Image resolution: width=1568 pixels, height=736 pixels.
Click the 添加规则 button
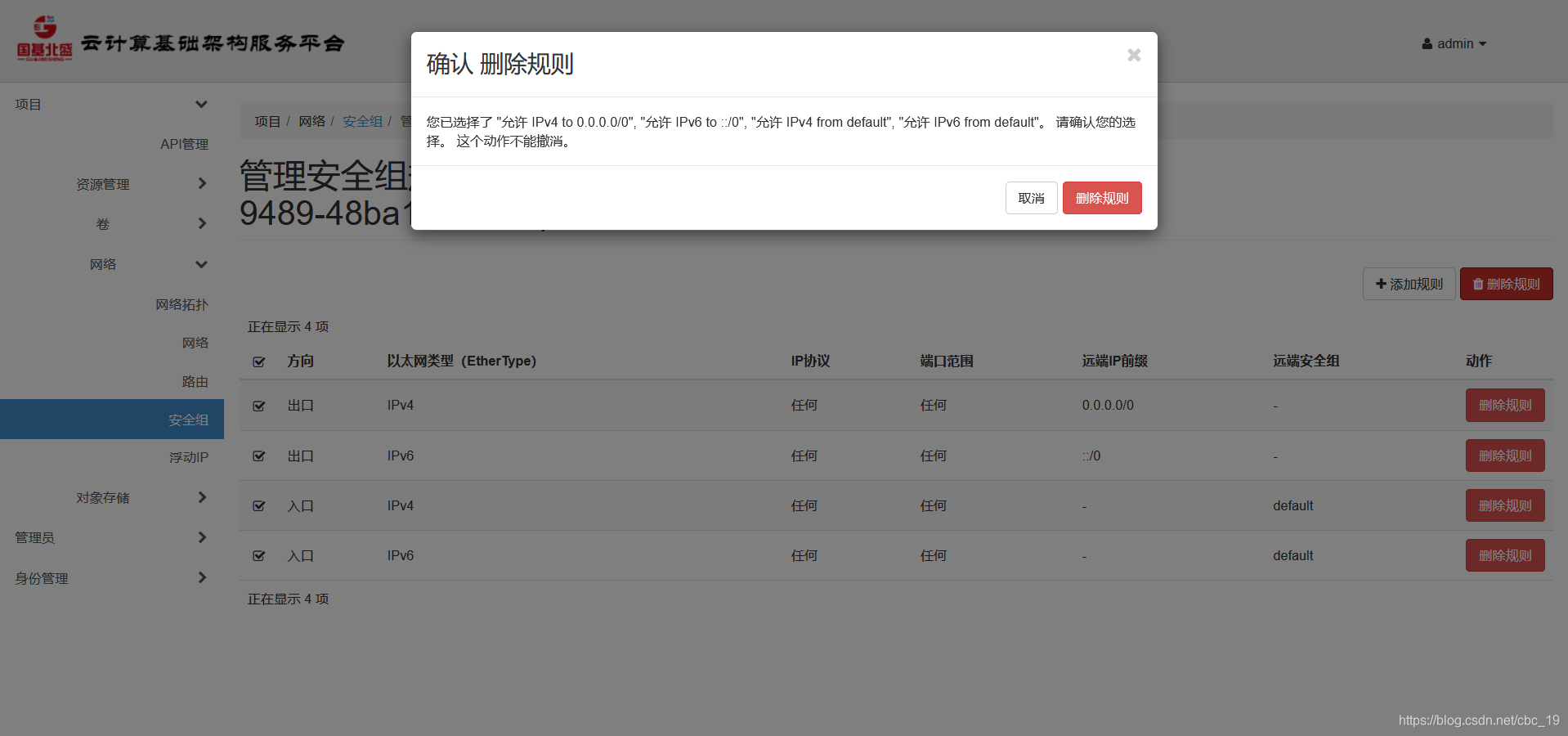[1409, 284]
